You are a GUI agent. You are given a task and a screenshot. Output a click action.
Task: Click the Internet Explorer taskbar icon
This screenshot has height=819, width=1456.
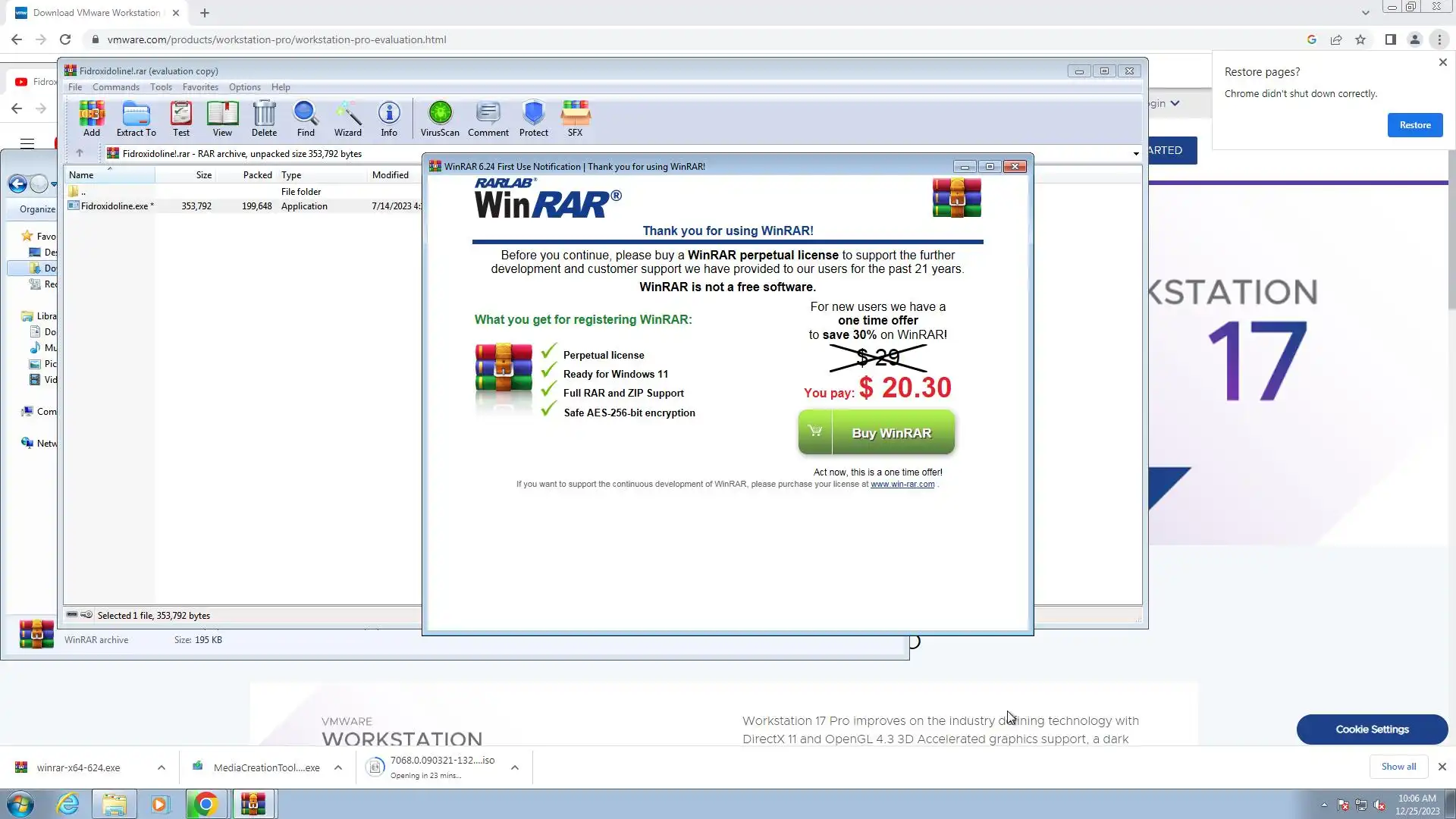[x=68, y=804]
